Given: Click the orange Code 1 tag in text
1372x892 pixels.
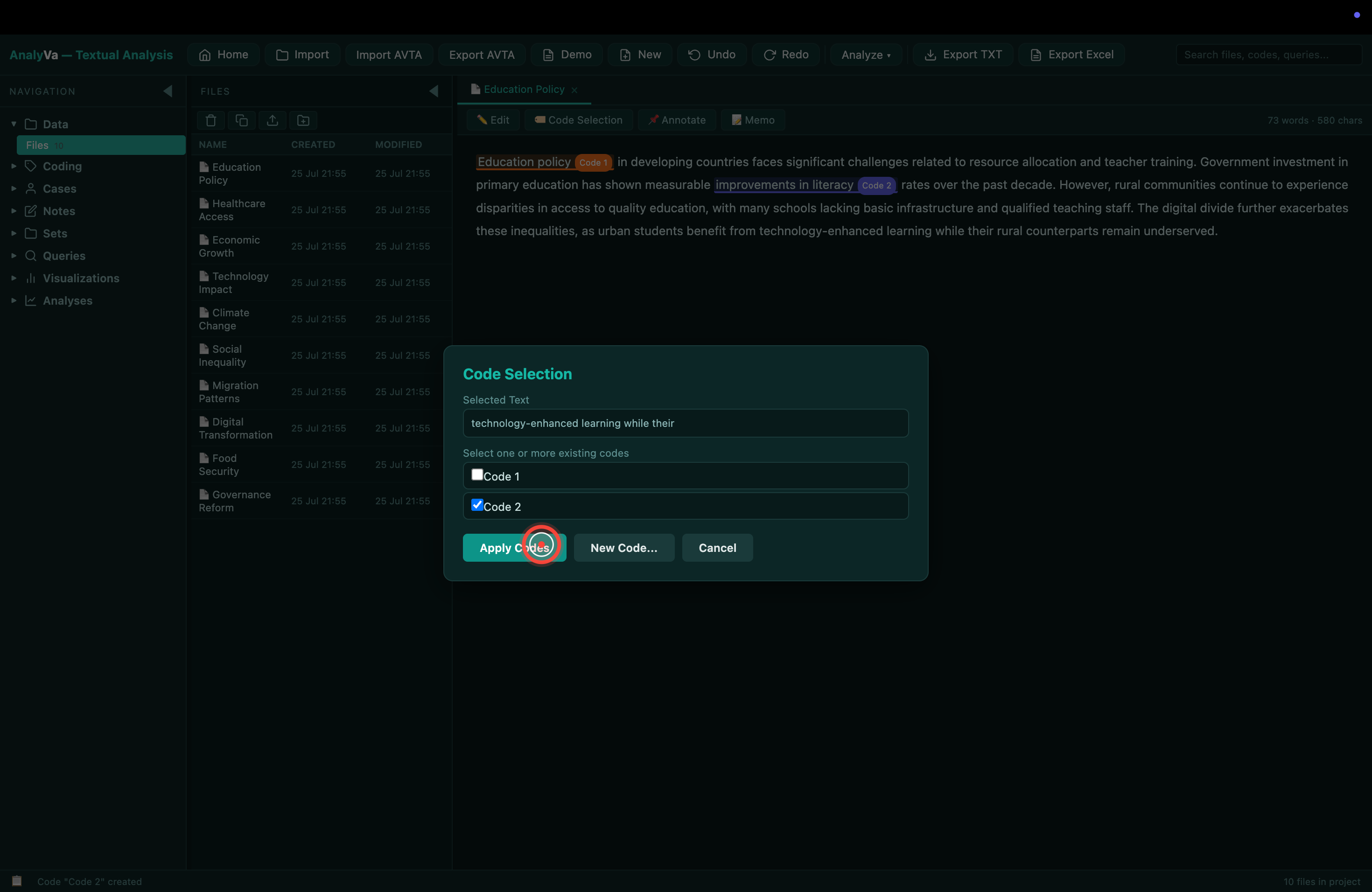Looking at the screenshot, I should [x=593, y=162].
